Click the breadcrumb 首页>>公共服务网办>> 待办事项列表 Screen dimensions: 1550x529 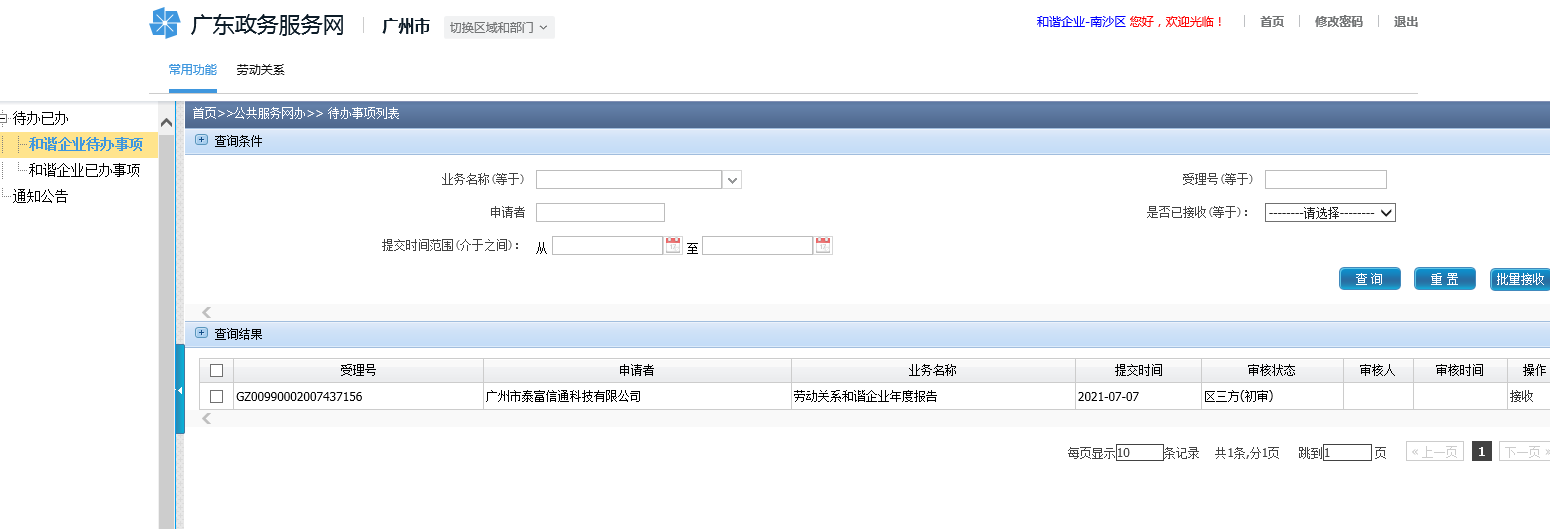click(296, 114)
